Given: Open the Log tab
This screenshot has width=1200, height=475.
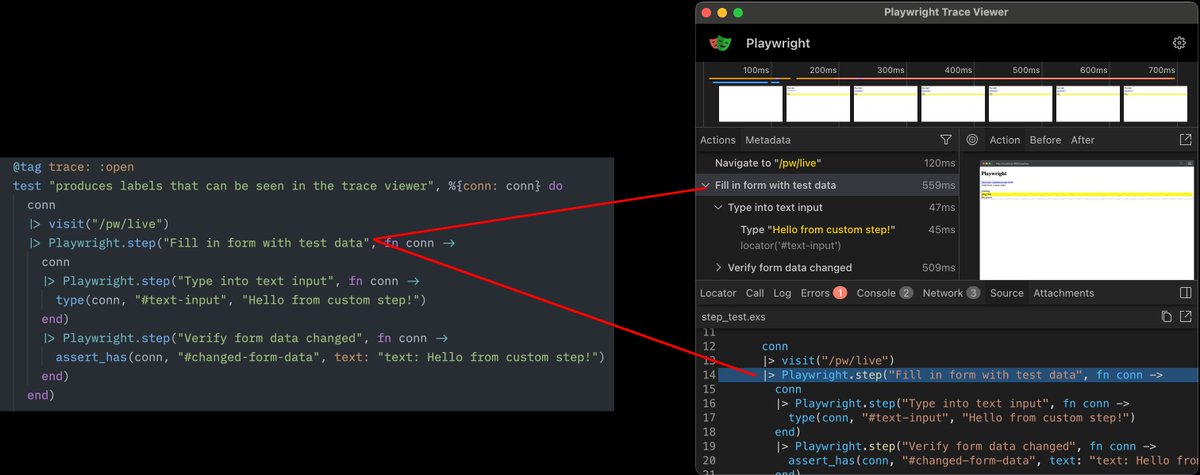Looking at the screenshot, I should click(782, 293).
